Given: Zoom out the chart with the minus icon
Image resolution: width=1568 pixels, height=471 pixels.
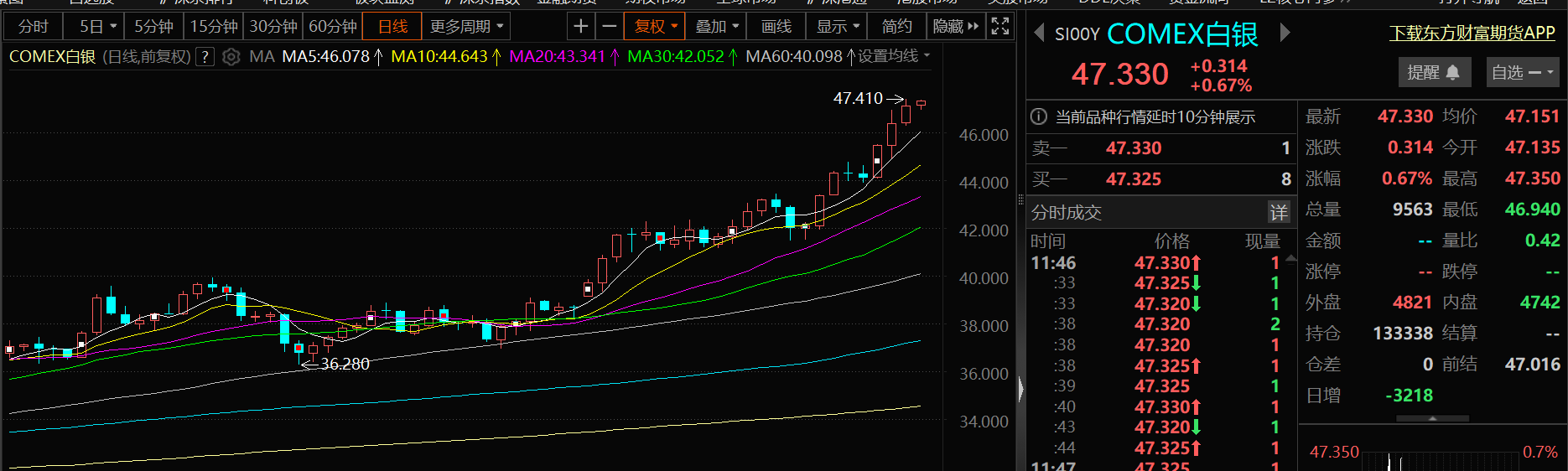Looking at the screenshot, I should 610,27.
